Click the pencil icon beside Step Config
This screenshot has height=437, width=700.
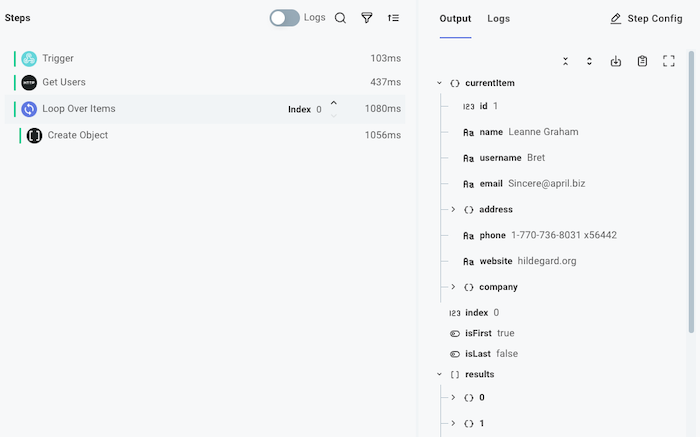click(616, 19)
